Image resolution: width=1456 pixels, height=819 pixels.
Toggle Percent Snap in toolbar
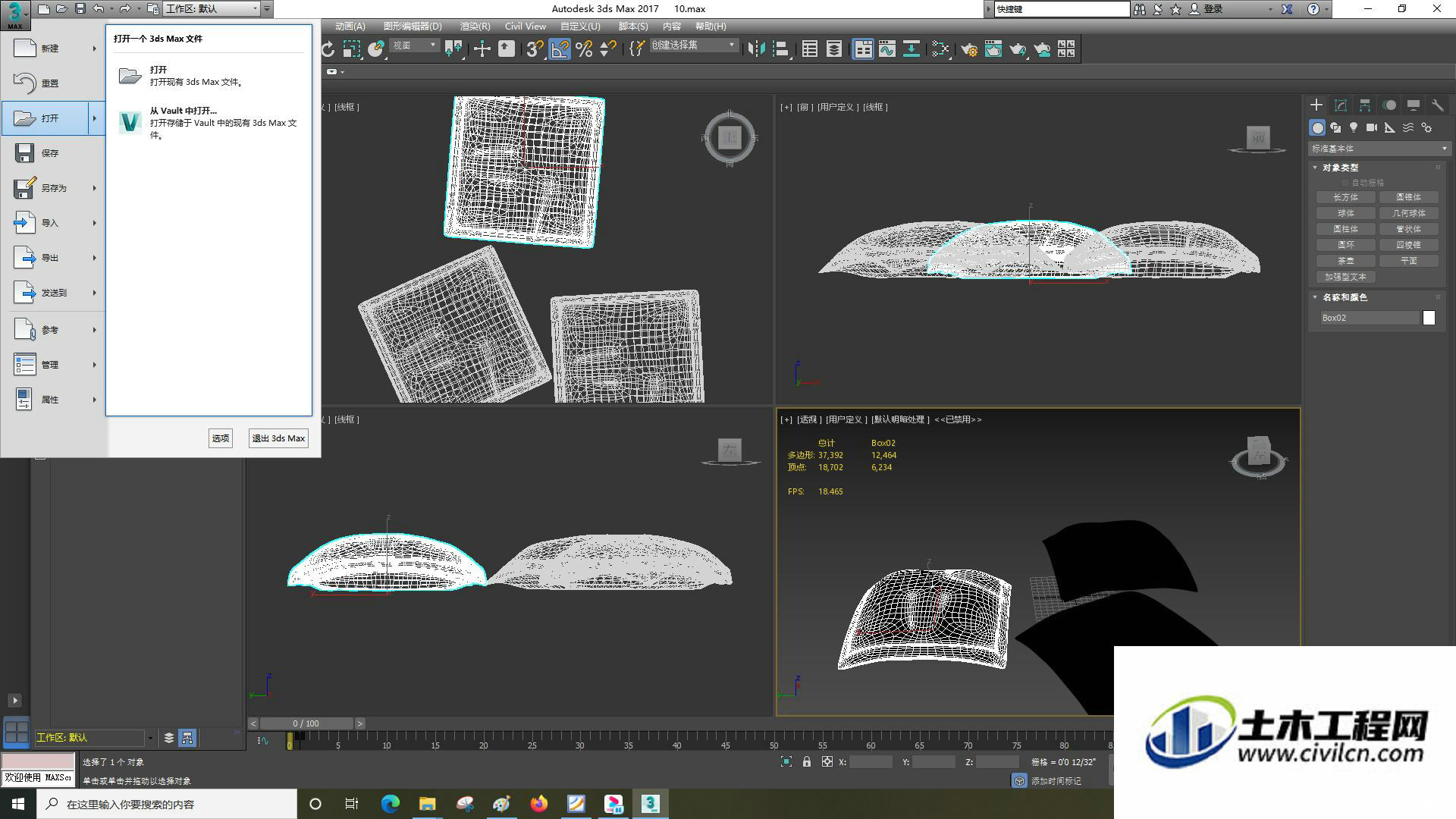(x=583, y=49)
